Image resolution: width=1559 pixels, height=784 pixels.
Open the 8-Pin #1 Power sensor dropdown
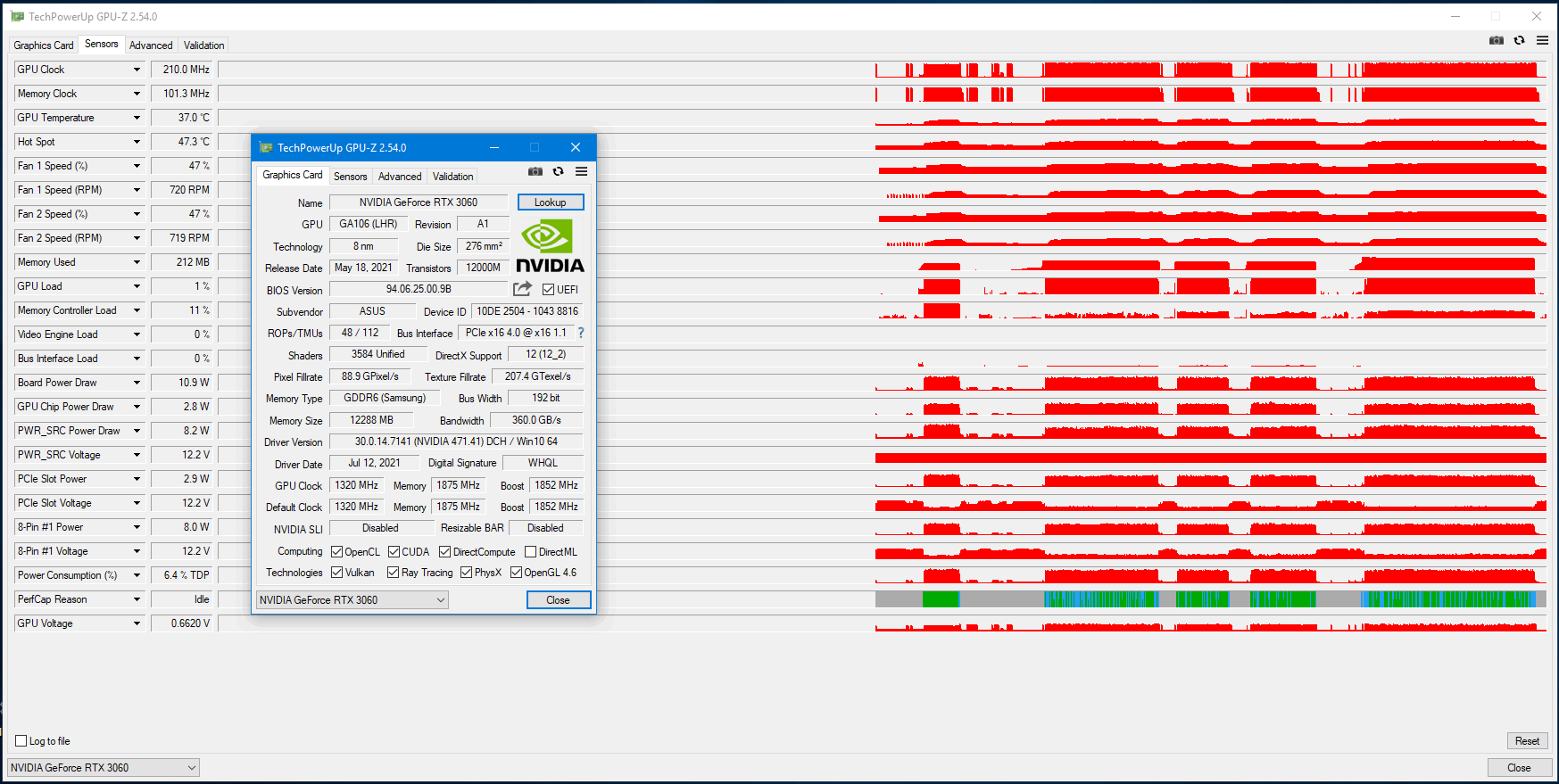point(137,527)
